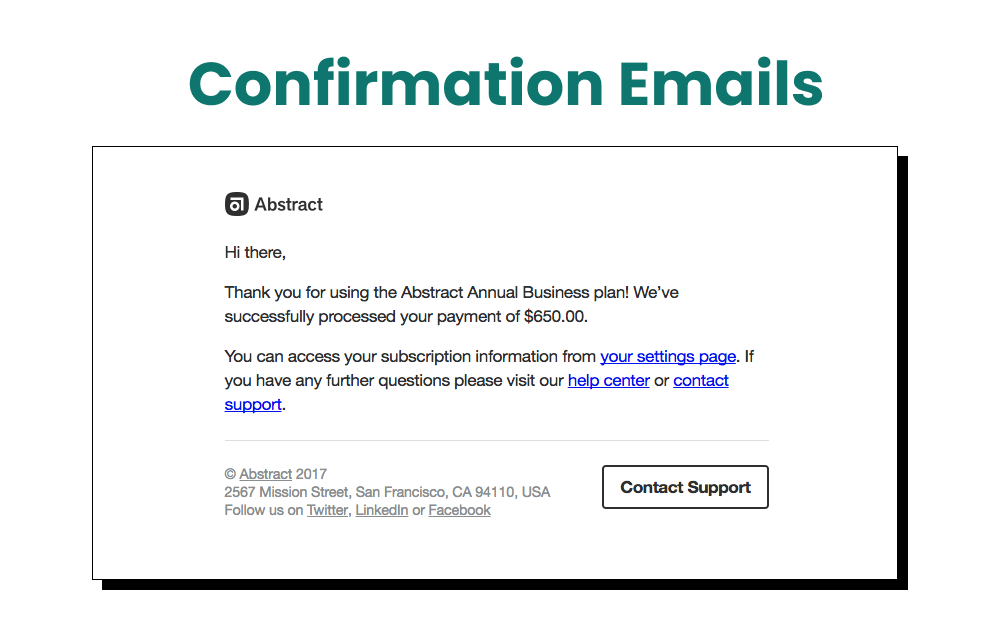Image resolution: width=1000 pixels, height=641 pixels.
Task: Click the Abstract brand name beside the logo
Action: (x=288, y=204)
